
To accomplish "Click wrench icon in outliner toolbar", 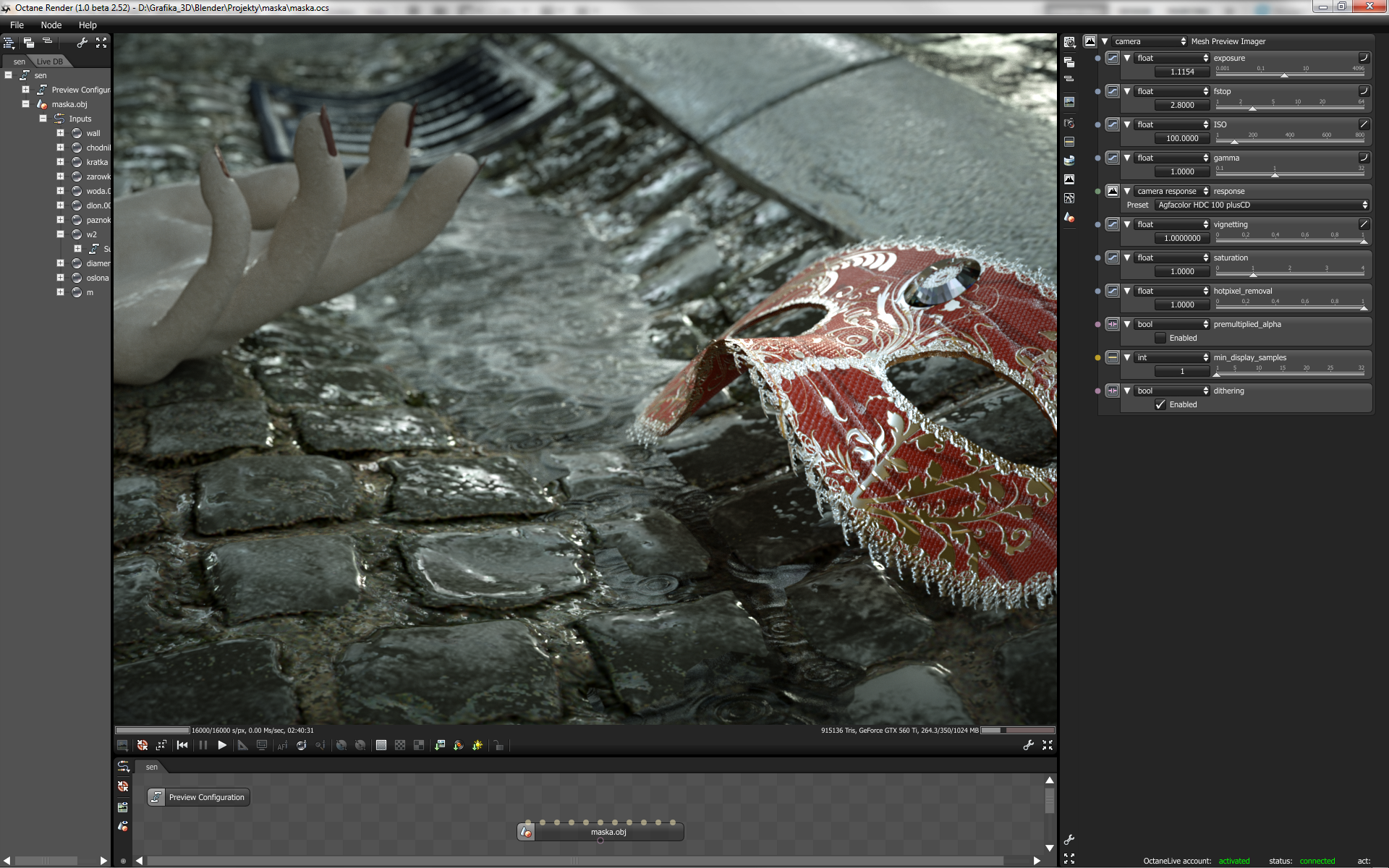I will click(x=82, y=43).
